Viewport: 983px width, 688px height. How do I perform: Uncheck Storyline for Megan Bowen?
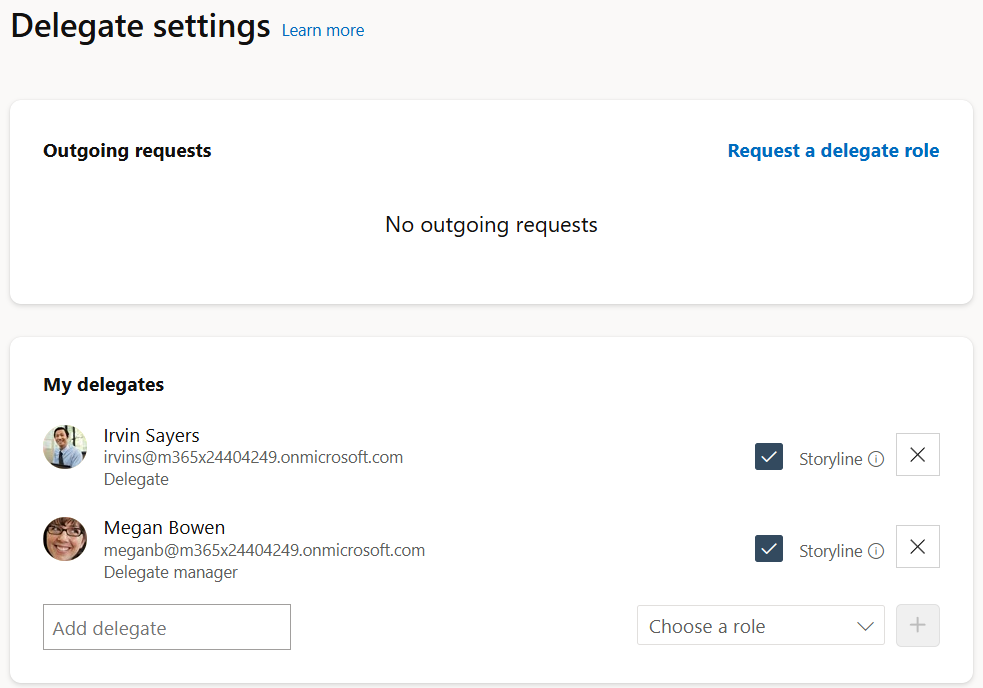pyautogui.click(x=769, y=548)
